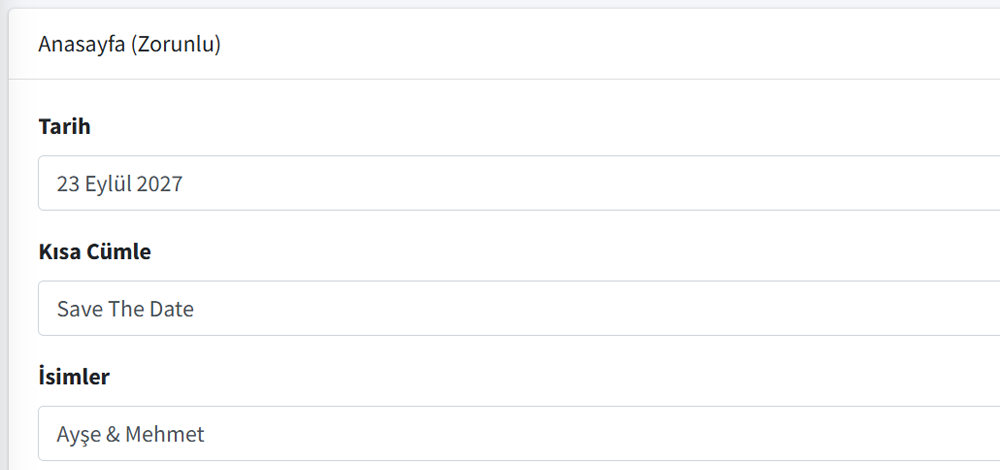Click the word "Anasayfa" in the header
1000x470 pixels.
[80, 45]
